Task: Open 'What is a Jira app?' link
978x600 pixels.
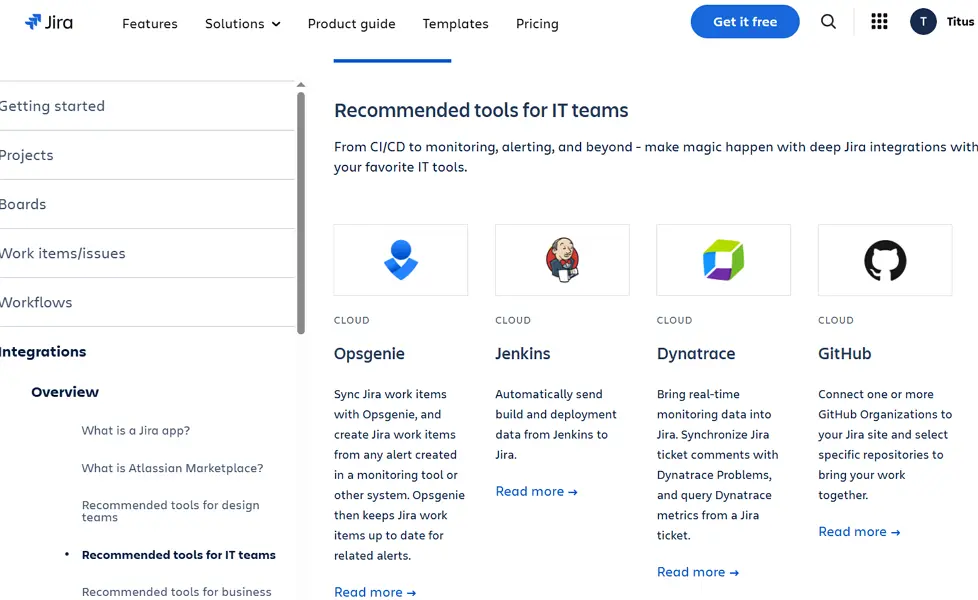Action: (135, 430)
